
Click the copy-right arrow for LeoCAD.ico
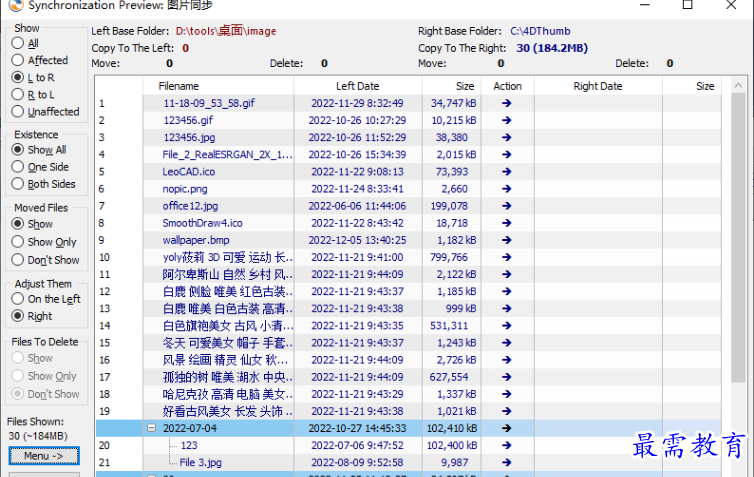pyautogui.click(x=507, y=172)
